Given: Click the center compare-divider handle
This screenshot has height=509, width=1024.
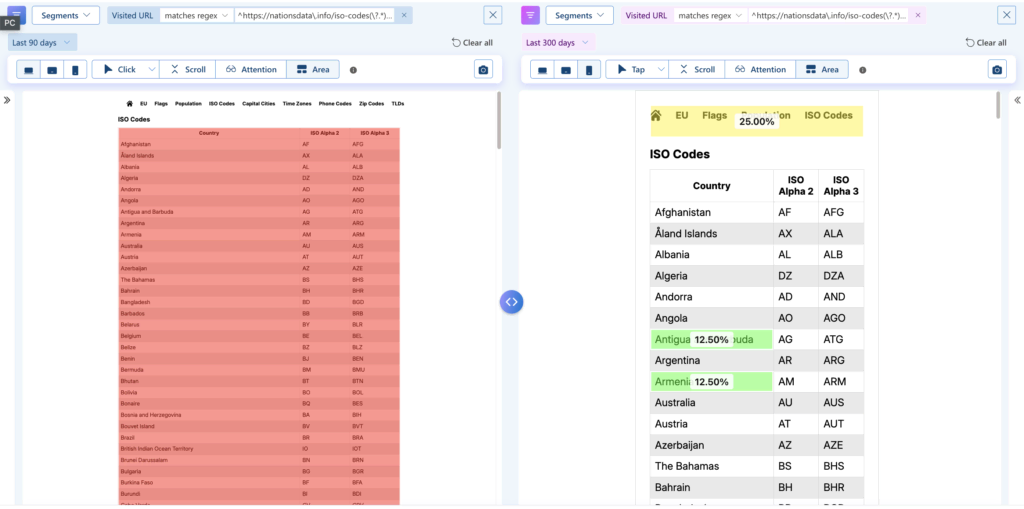Looking at the screenshot, I should (x=511, y=301).
